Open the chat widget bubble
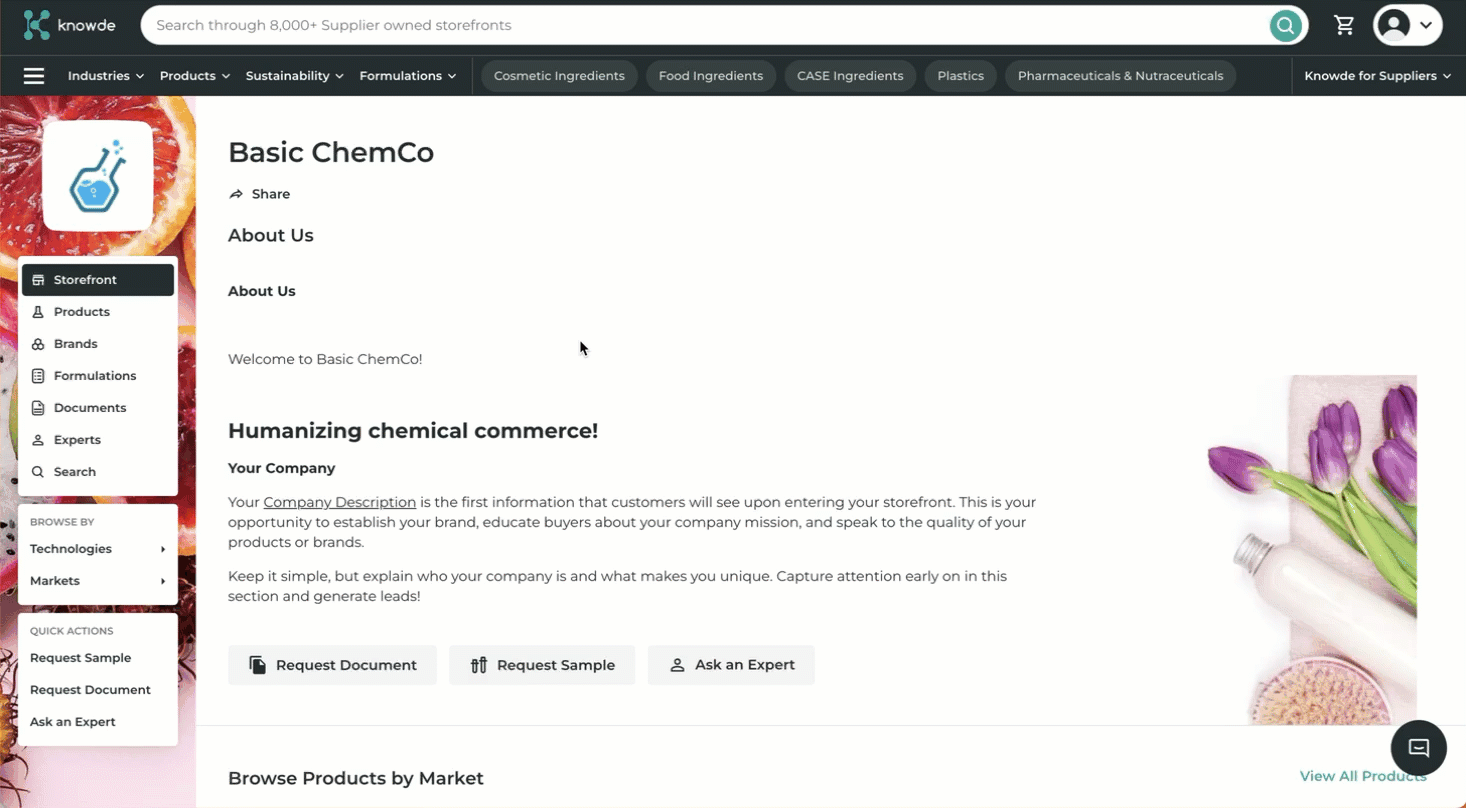Viewport: 1466px width, 808px height. point(1418,748)
